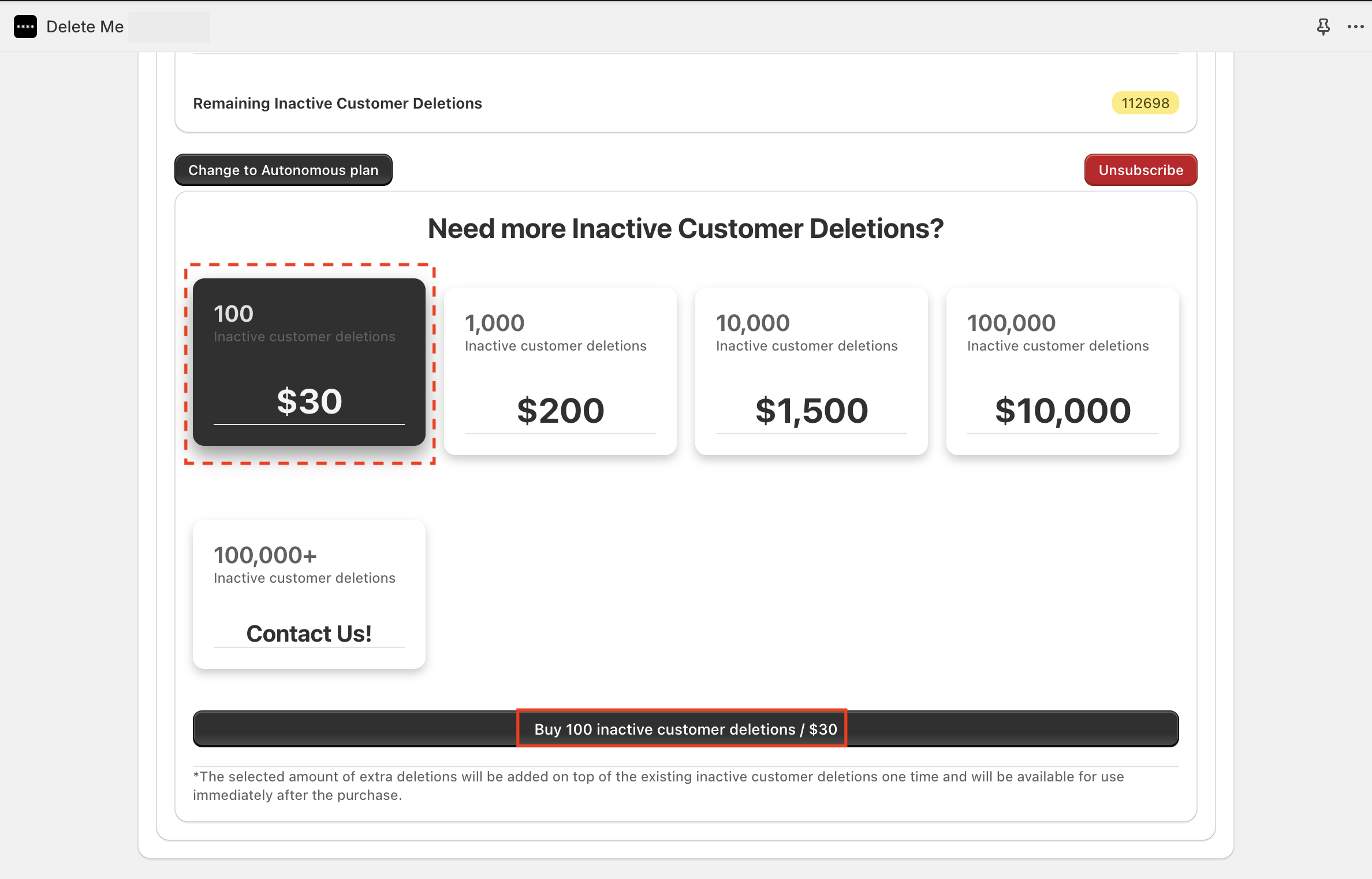This screenshot has width=1372, height=879.
Task: Click the Delete Me app logo icon
Action: point(25,27)
